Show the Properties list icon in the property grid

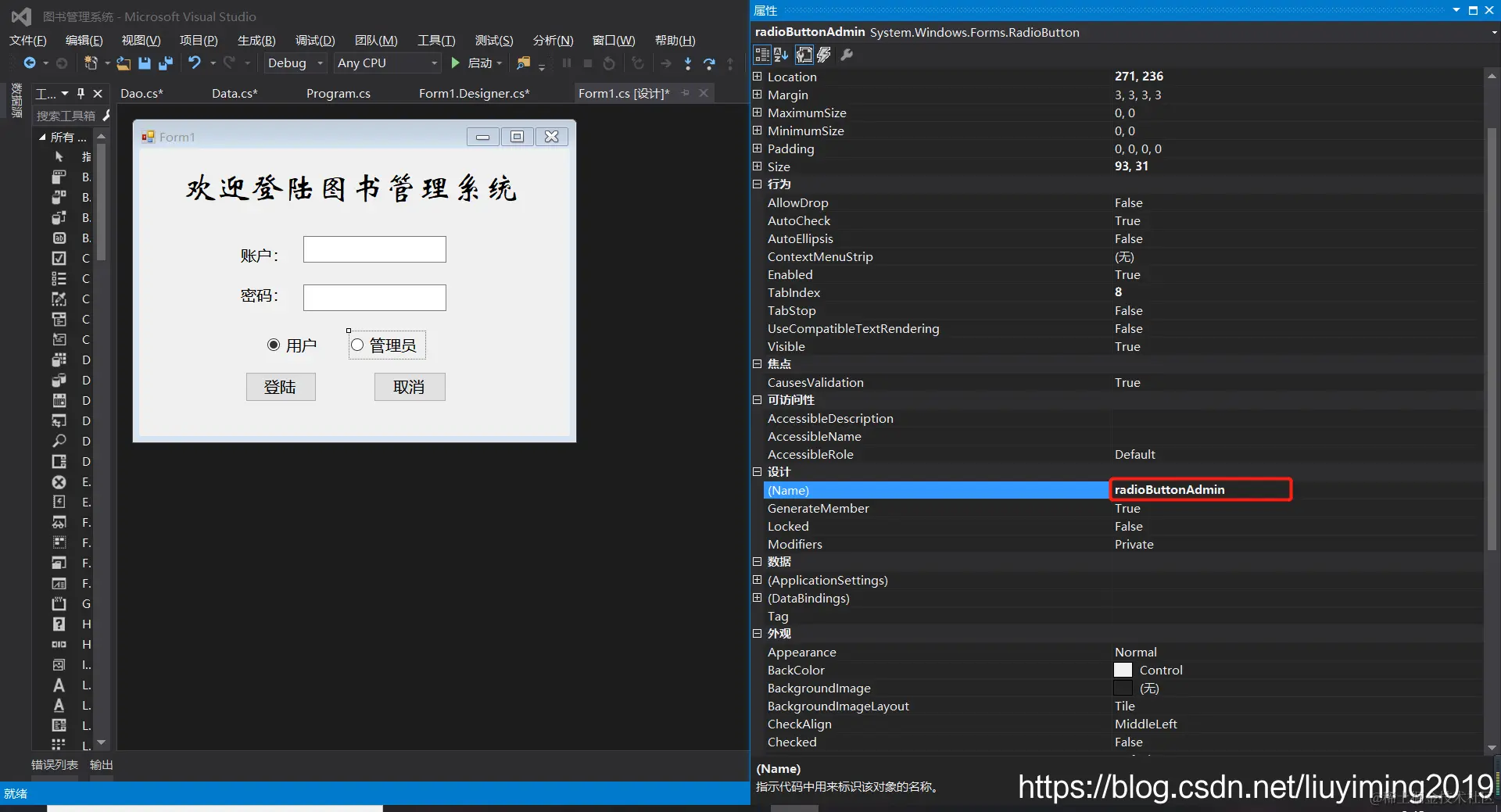point(804,55)
